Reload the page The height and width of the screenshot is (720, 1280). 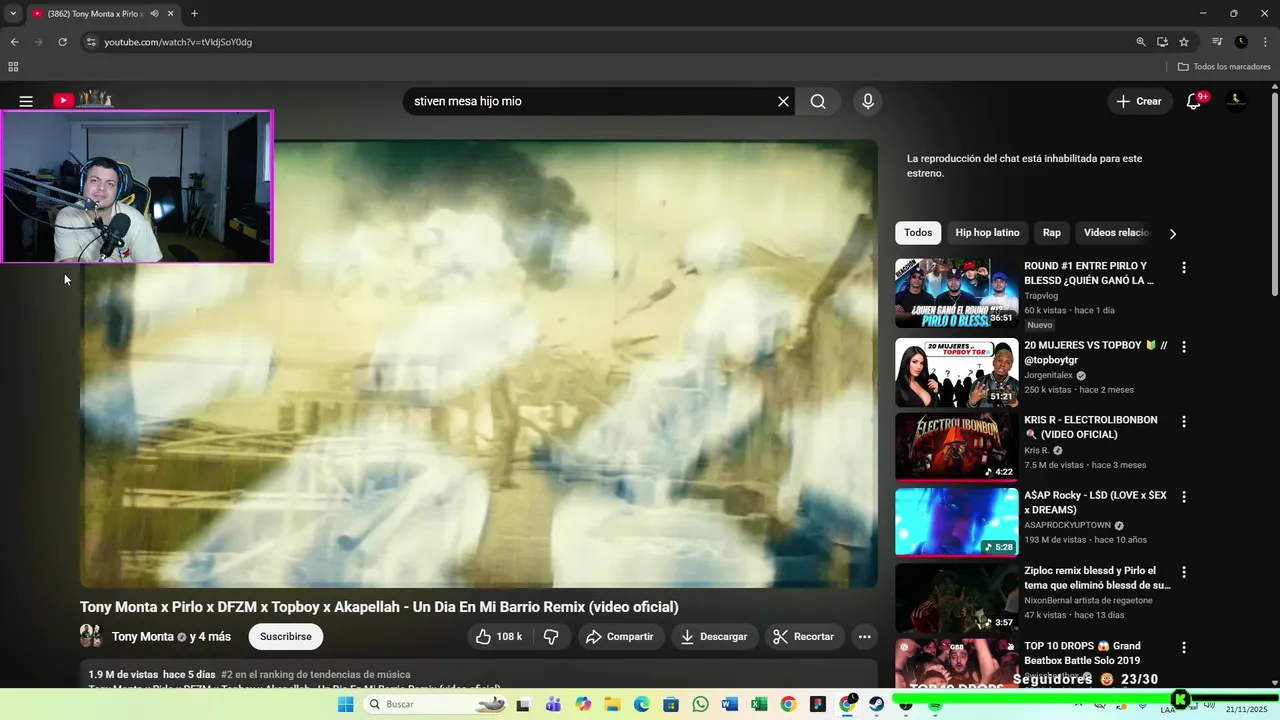pyautogui.click(x=62, y=42)
